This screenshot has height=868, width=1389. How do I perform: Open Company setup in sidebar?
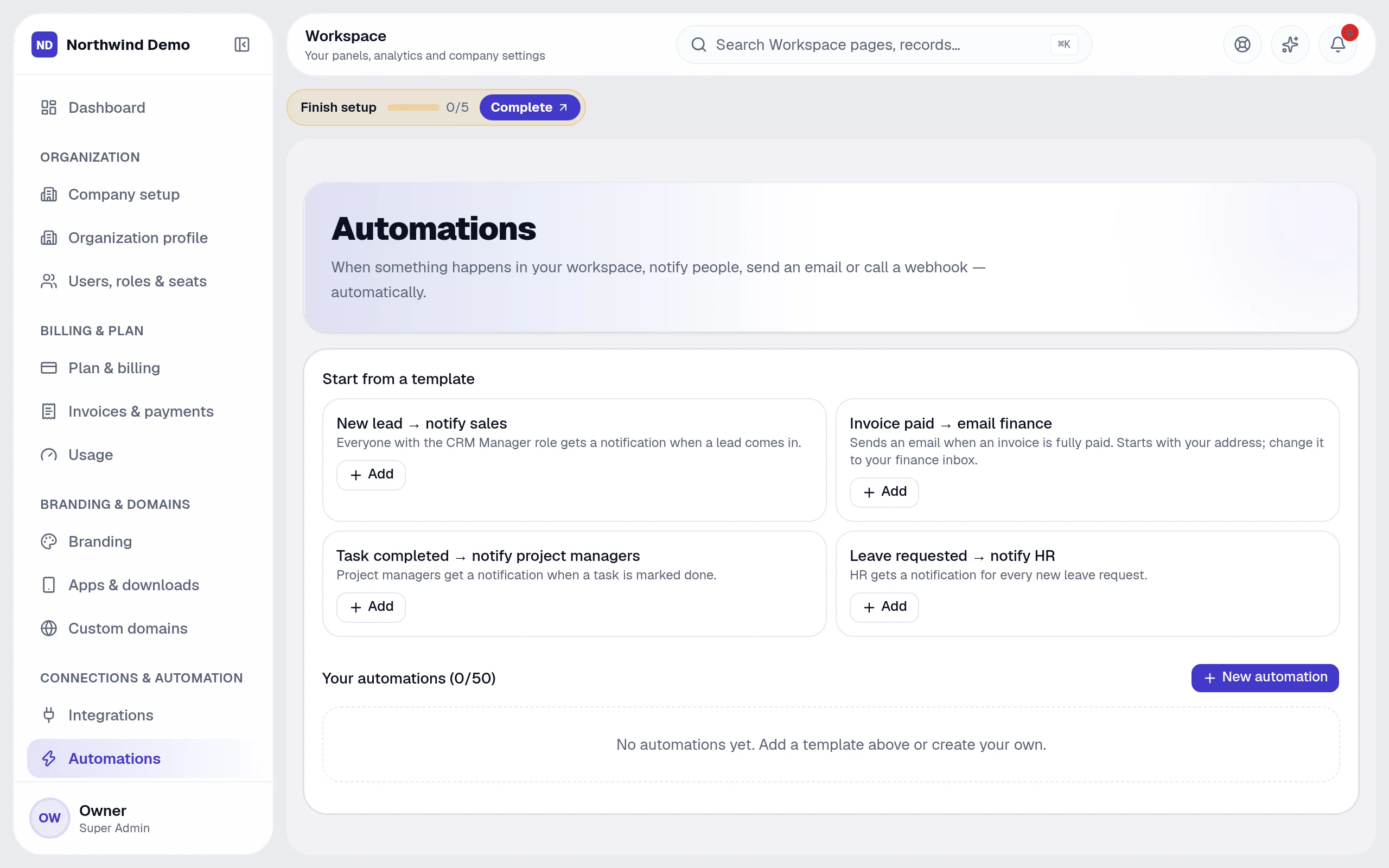(143, 194)
